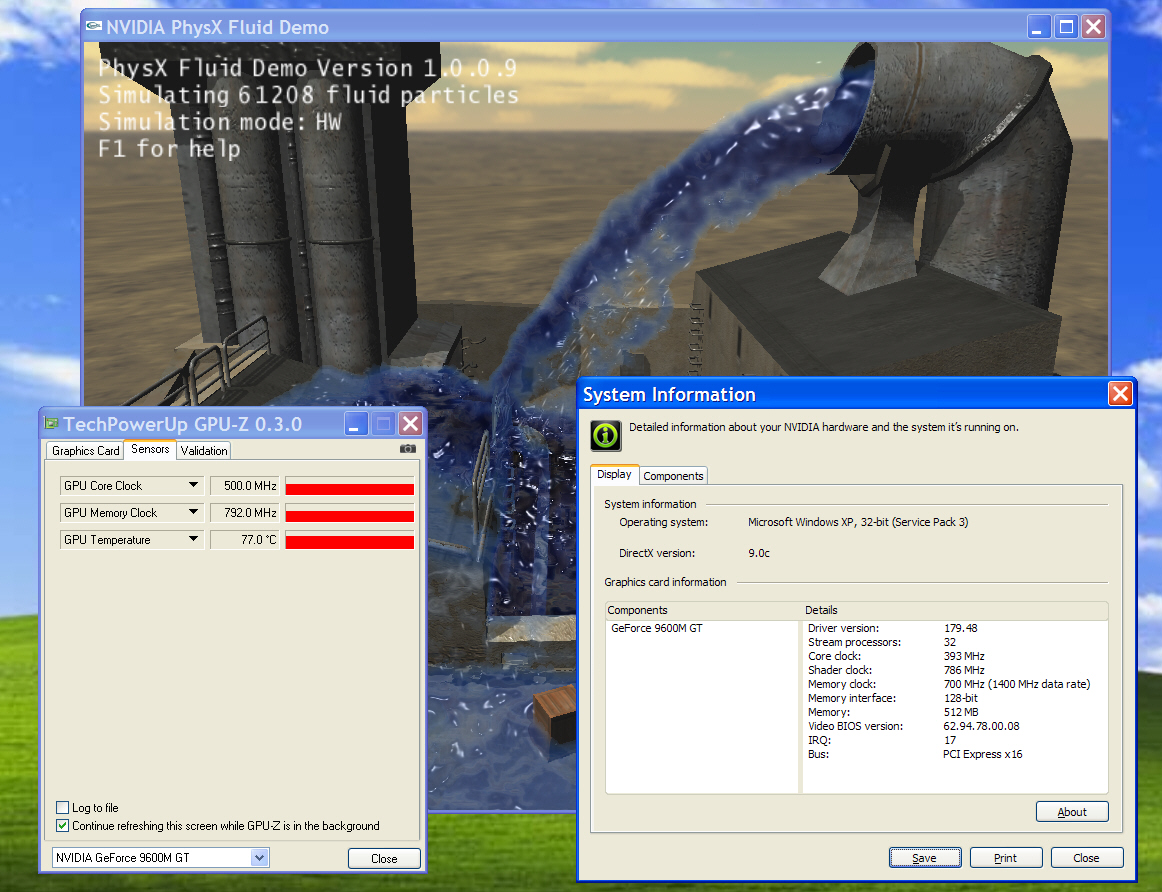Click the GPU-Z screenshot camera icon
The width and height of the screenshot is (1162, 892).
[408, 448]
